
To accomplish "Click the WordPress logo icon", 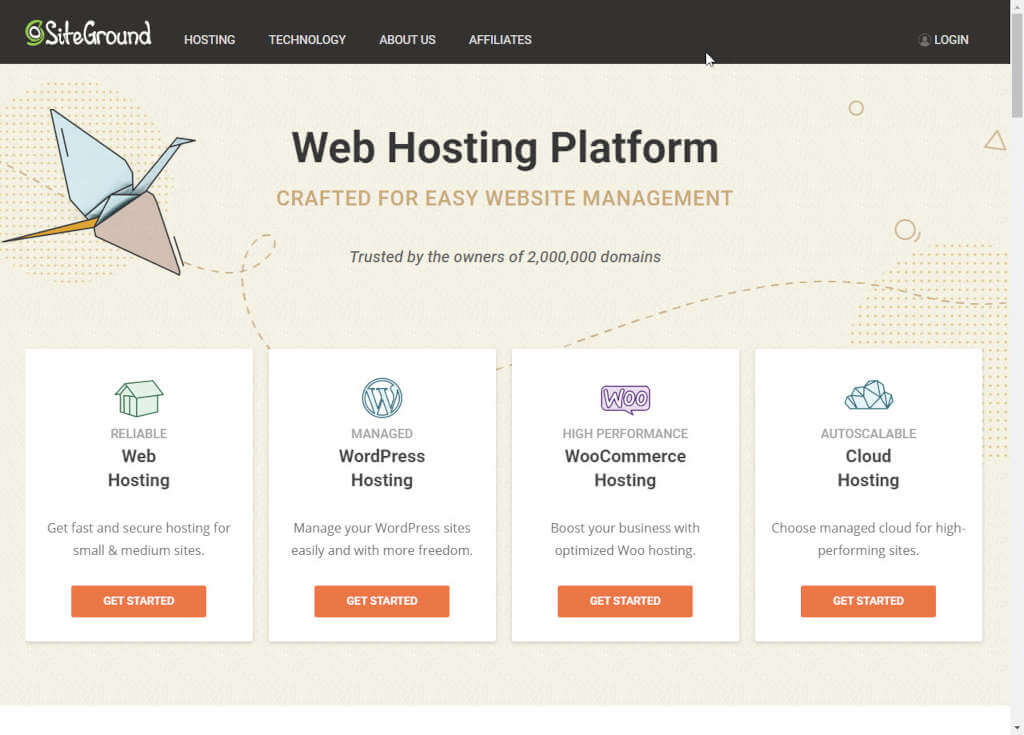I will 382,398.
